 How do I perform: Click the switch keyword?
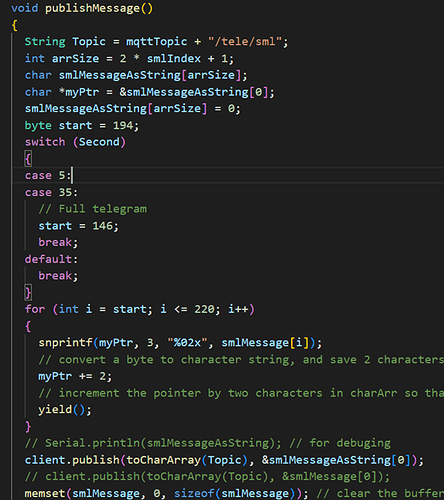pyautogui.click(x=45, y=142)
